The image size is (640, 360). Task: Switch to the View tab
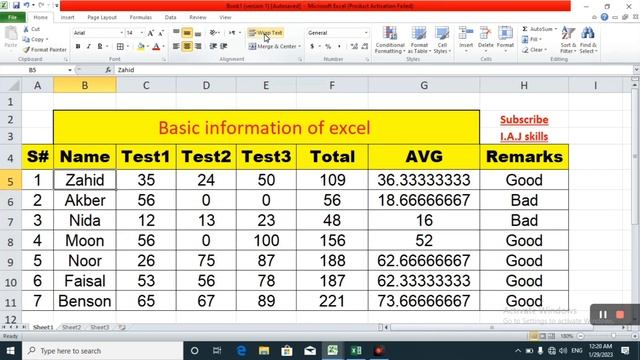[x=225, y=18]
